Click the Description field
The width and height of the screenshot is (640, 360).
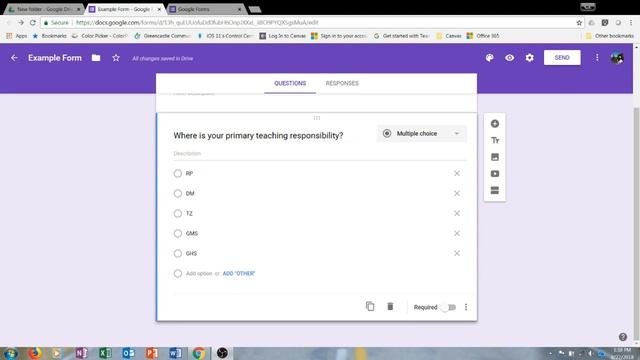319,154
